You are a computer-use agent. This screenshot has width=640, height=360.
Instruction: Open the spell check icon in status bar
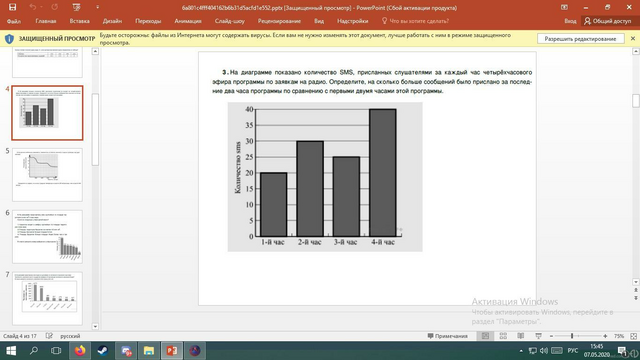49,336
